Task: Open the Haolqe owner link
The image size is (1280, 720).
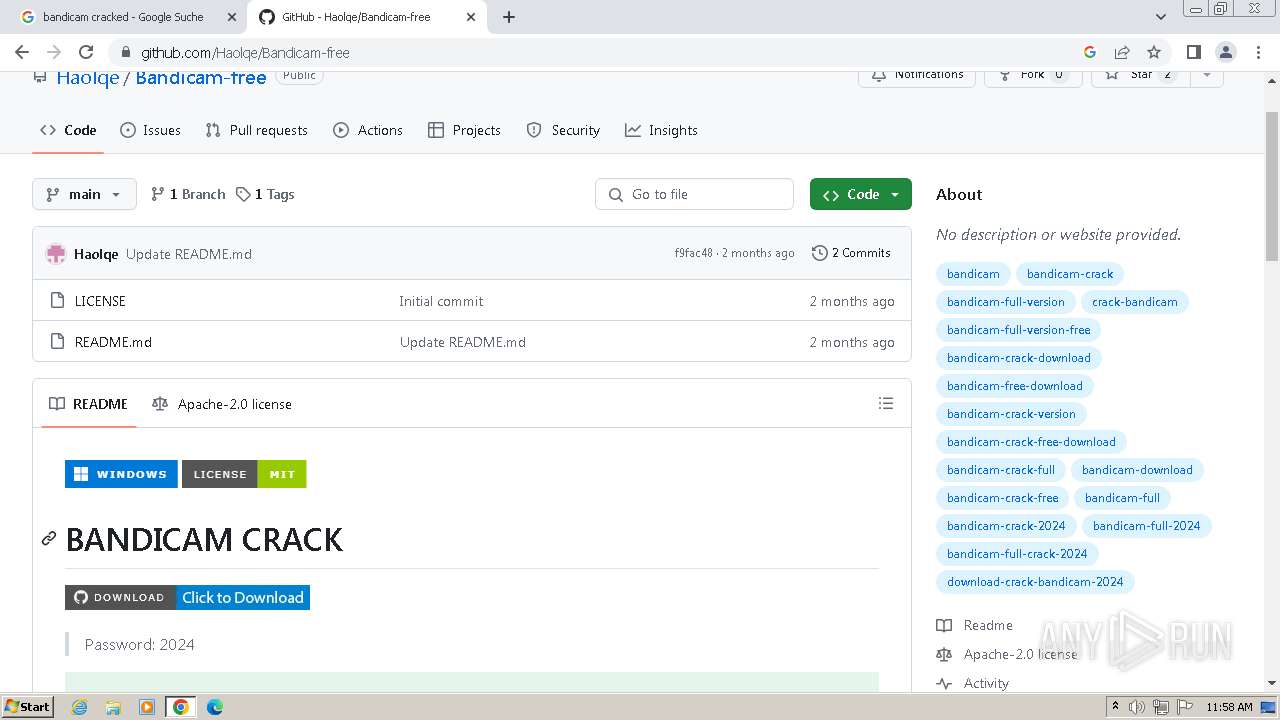Action: point(87,78)
